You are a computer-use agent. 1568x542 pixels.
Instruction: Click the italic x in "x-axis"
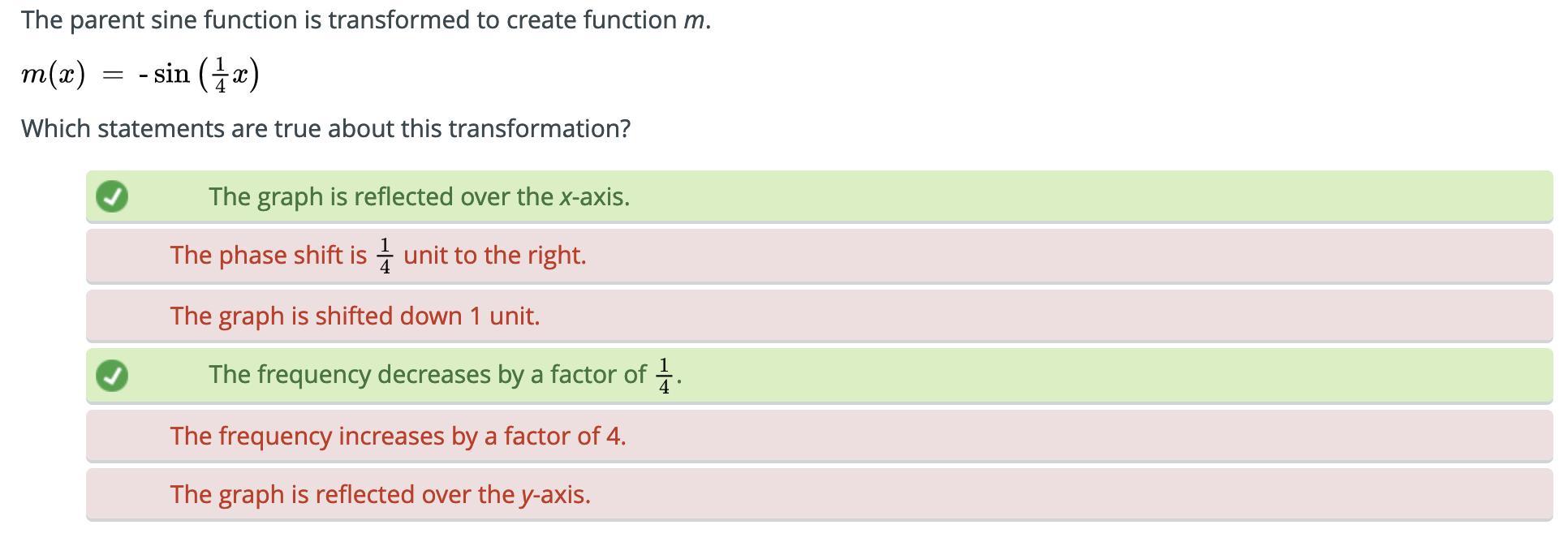565,197
